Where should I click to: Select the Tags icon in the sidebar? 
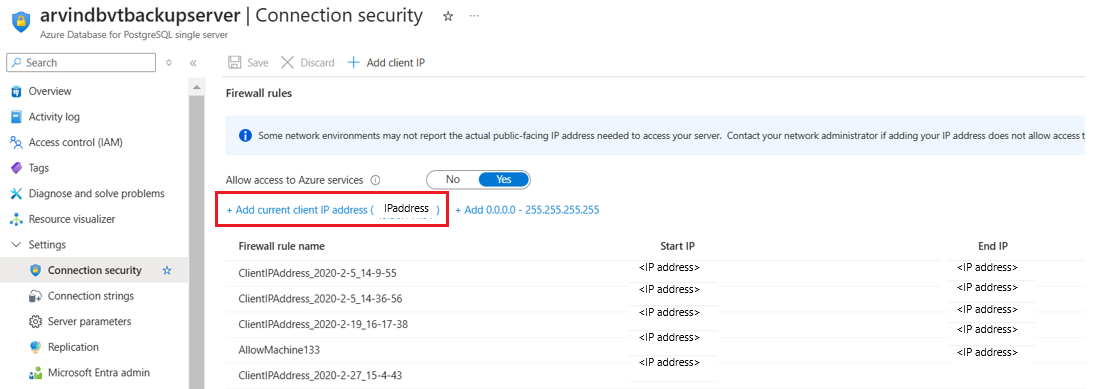click(16, 168)
